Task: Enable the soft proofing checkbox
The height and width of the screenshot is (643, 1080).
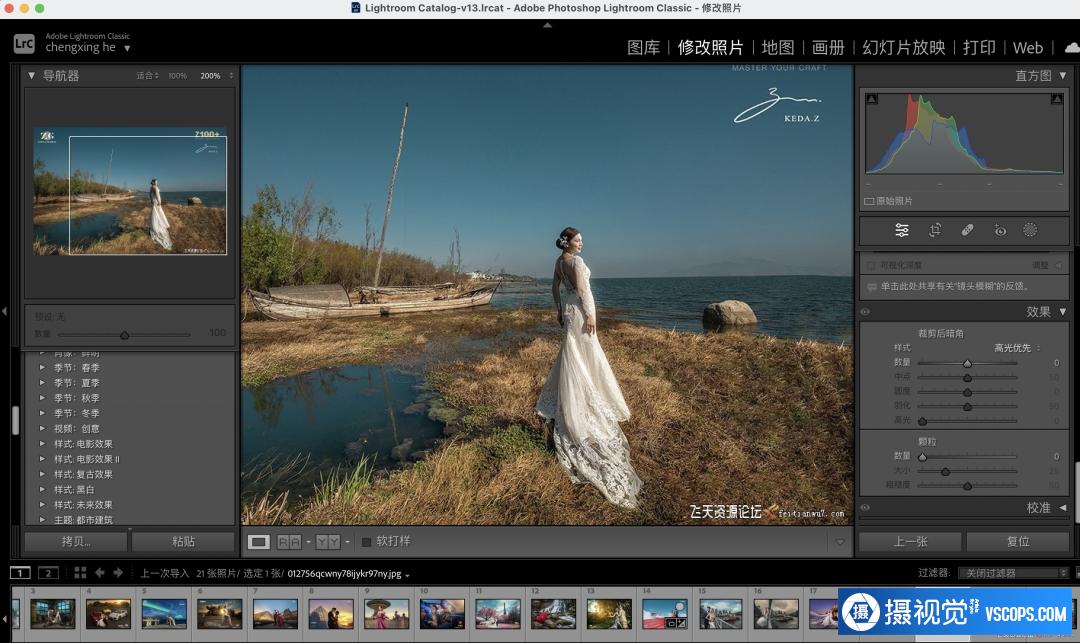Action: tap(366, 542)
